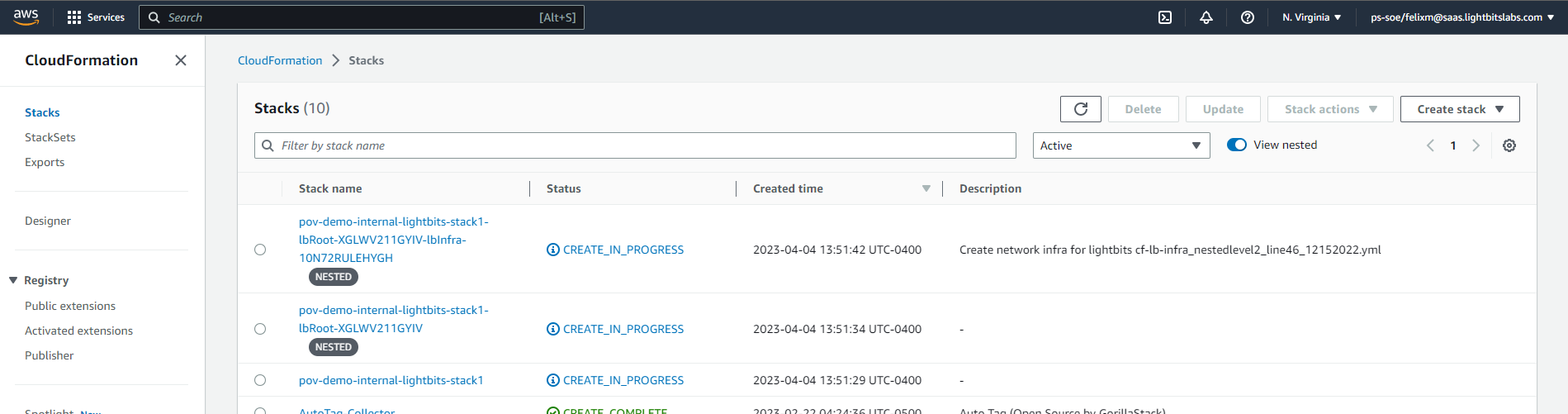Open stacks table preferences gear
The height and width of the screenshot is (414, 1568).
point(1509,145)
